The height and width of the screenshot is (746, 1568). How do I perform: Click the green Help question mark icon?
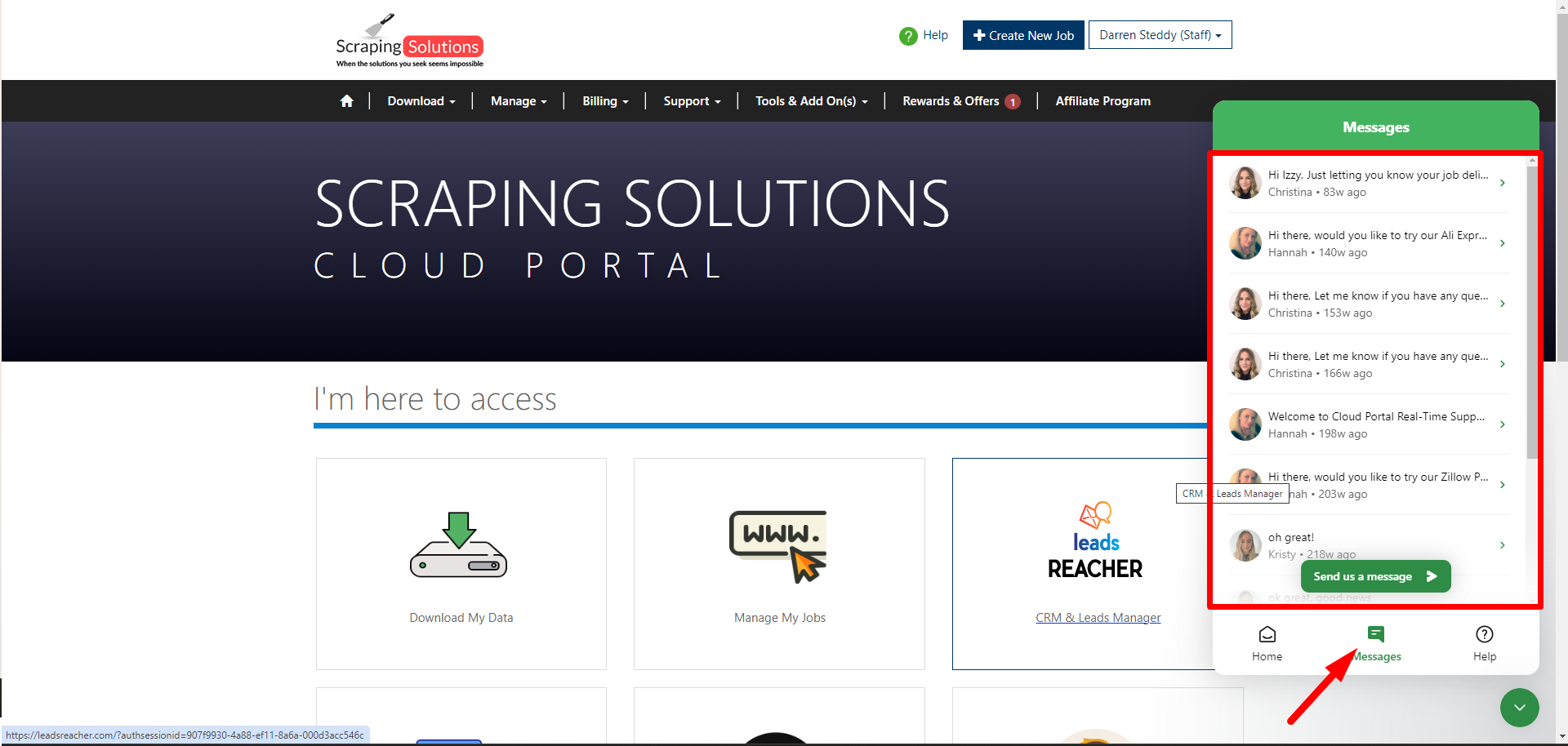[x=908, y=36]
